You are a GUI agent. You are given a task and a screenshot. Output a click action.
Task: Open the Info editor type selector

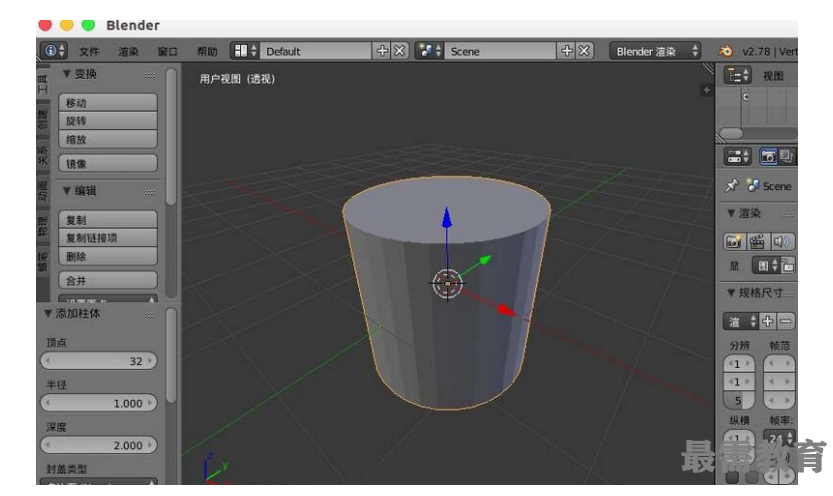54,51
